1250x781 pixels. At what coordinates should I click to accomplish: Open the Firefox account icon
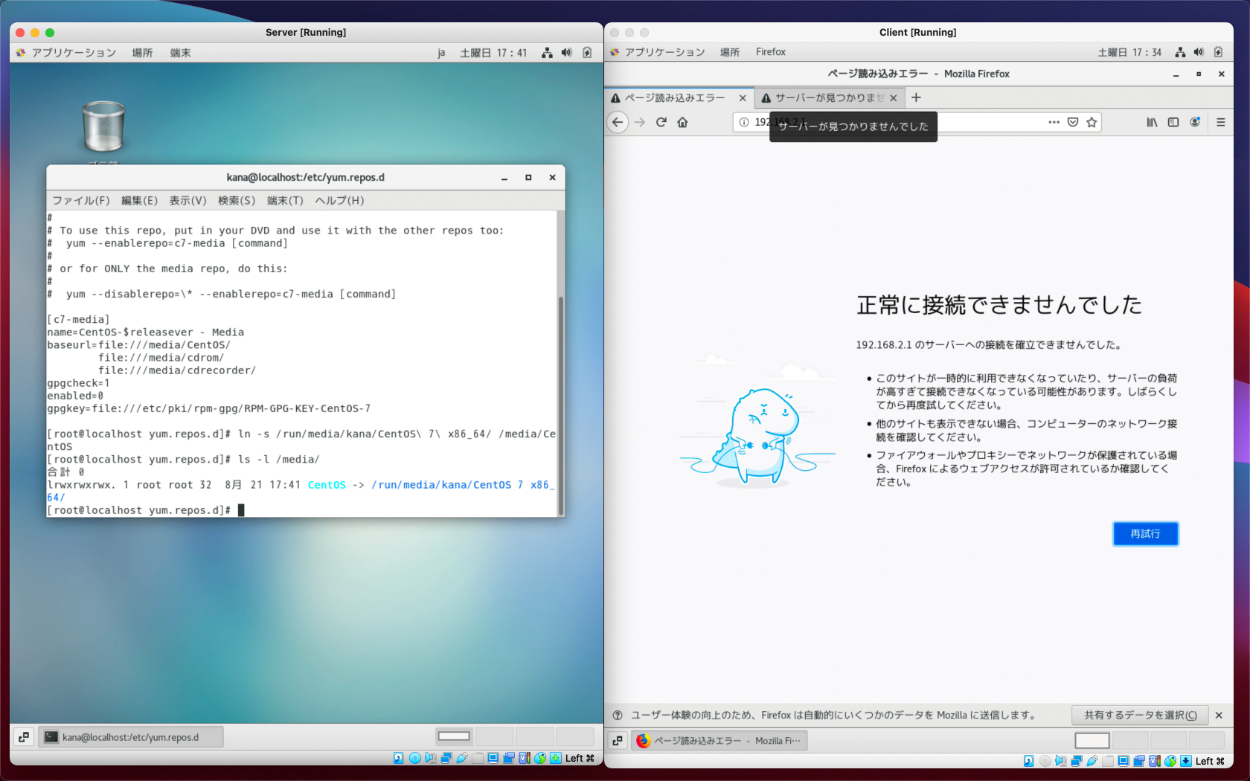tap(1194, 122)
